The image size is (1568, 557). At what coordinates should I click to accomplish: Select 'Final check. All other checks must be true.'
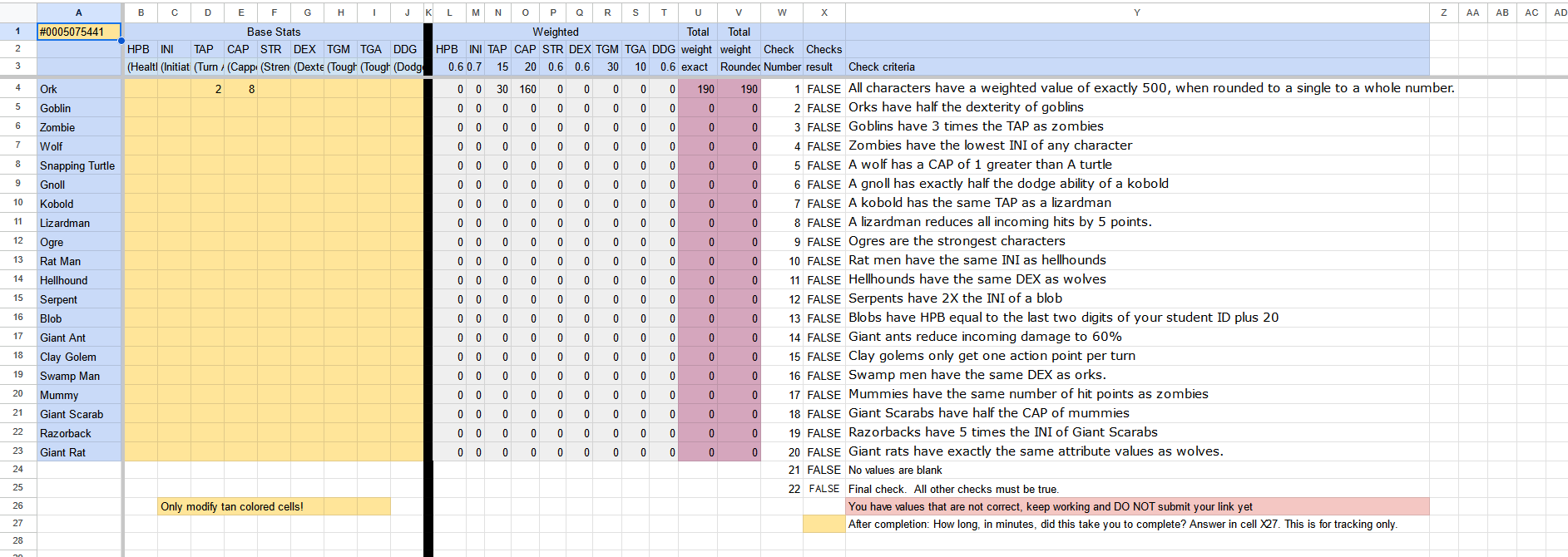953,489
